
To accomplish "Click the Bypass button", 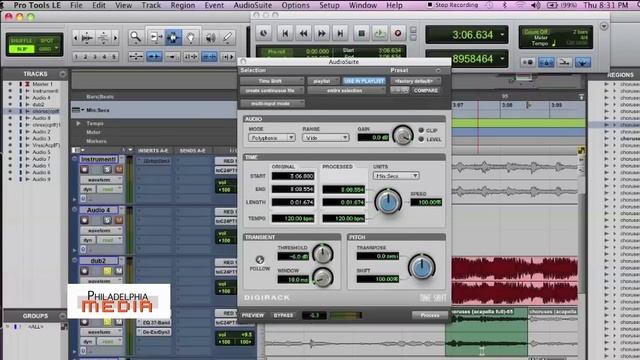I will pyautogui.click(x=283, y=315).
